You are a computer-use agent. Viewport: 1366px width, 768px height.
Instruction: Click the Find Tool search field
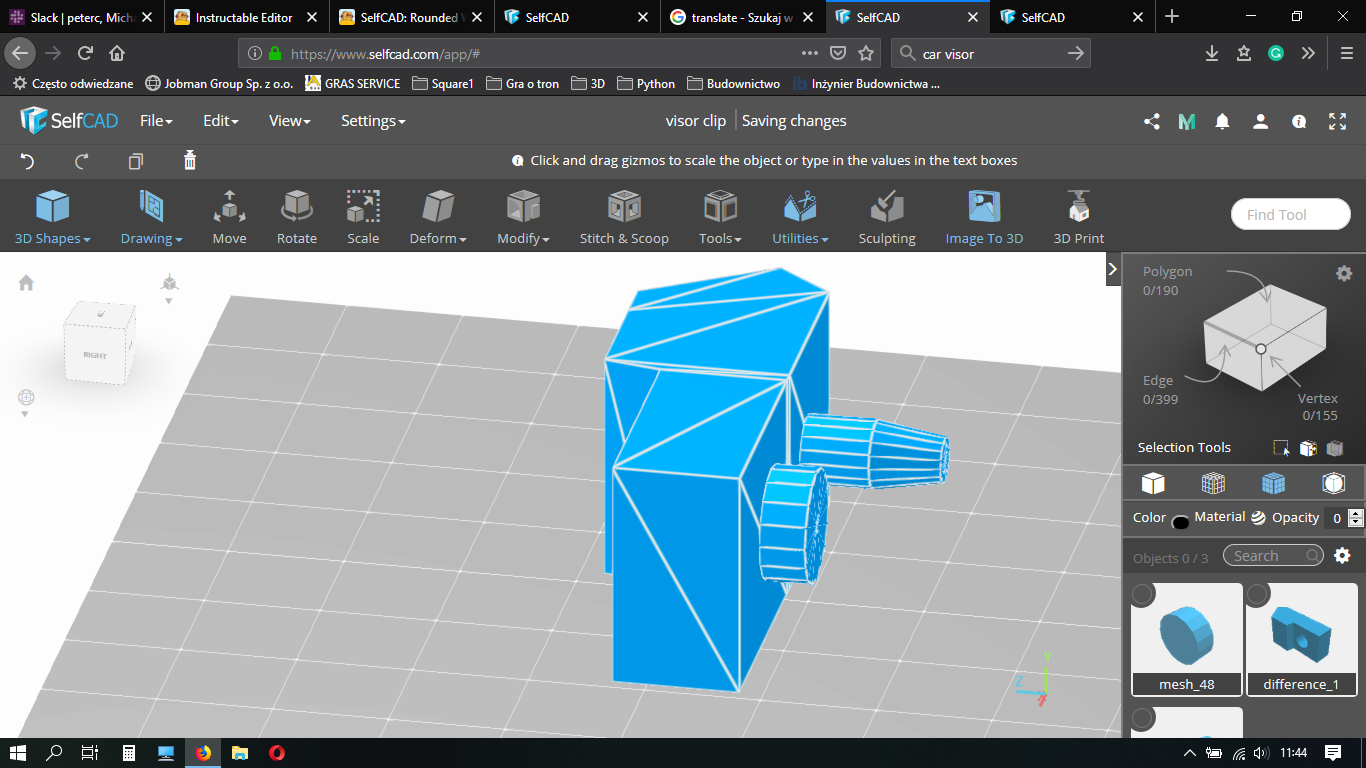pos(1291,215)
